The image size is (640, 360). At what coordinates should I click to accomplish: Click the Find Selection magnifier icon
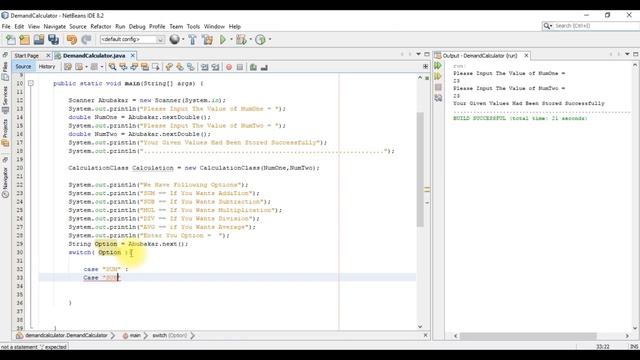(x=112, y=67)
